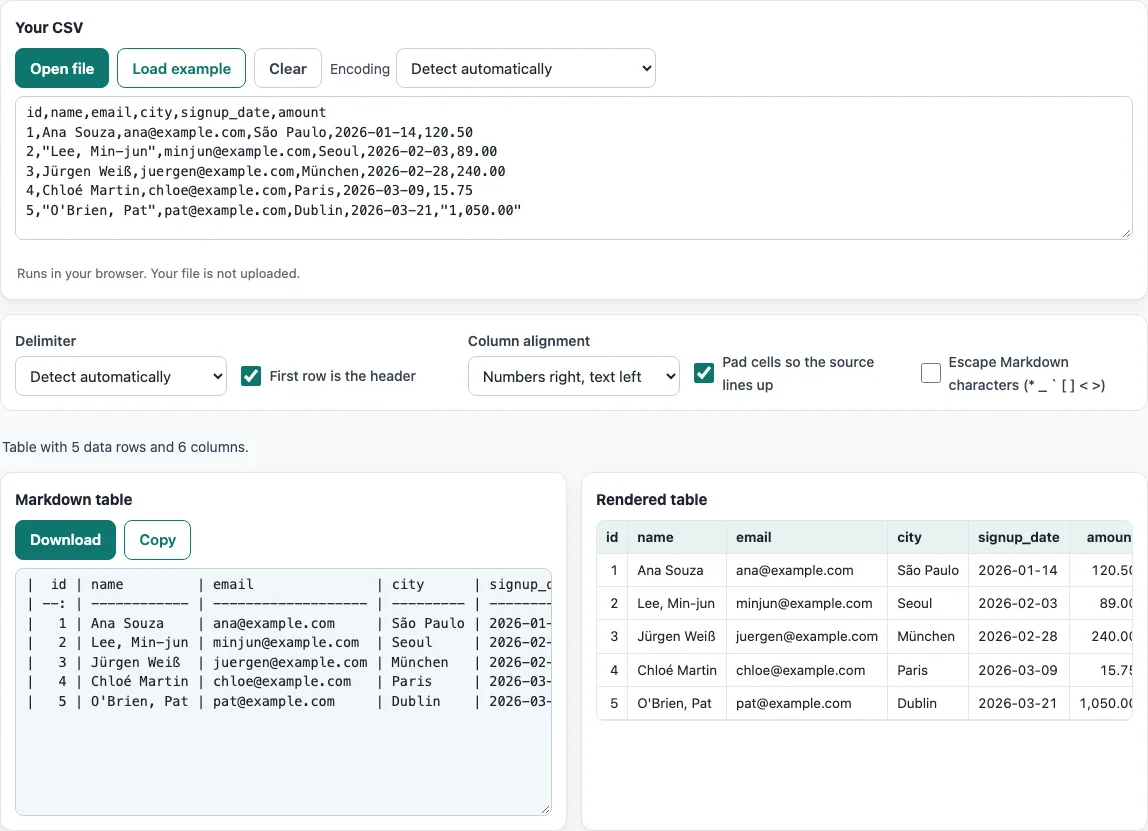
Task: Click '2026-02-28' date cell in rendered table
Action: pyautogui.click(x=1018, y=636)
